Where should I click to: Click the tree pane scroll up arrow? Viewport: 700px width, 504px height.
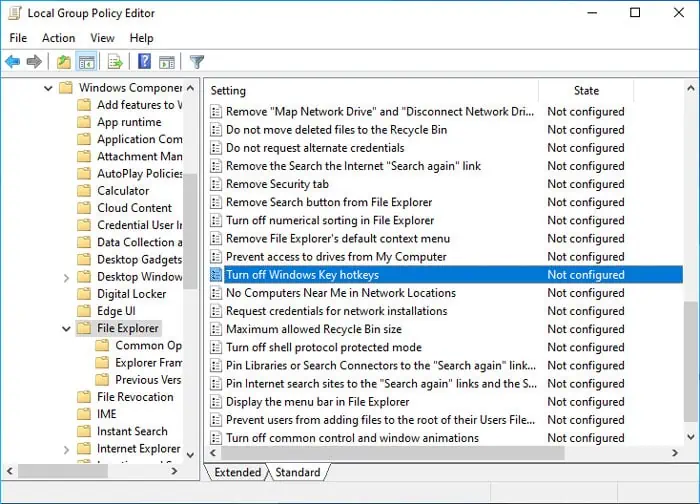coord(191,88)
